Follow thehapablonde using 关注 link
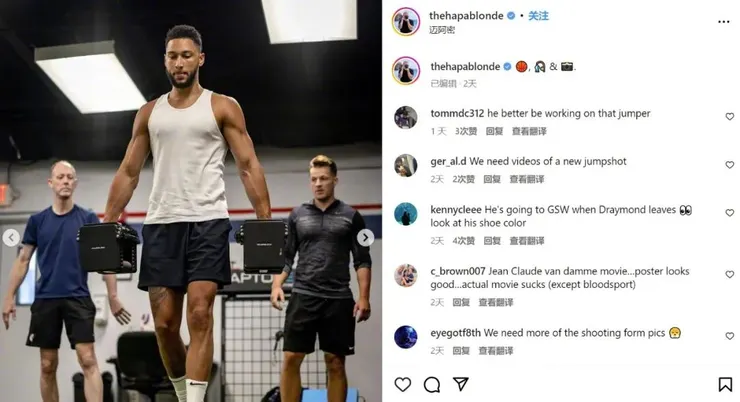 pyautogui.click(x=538, y=16)
